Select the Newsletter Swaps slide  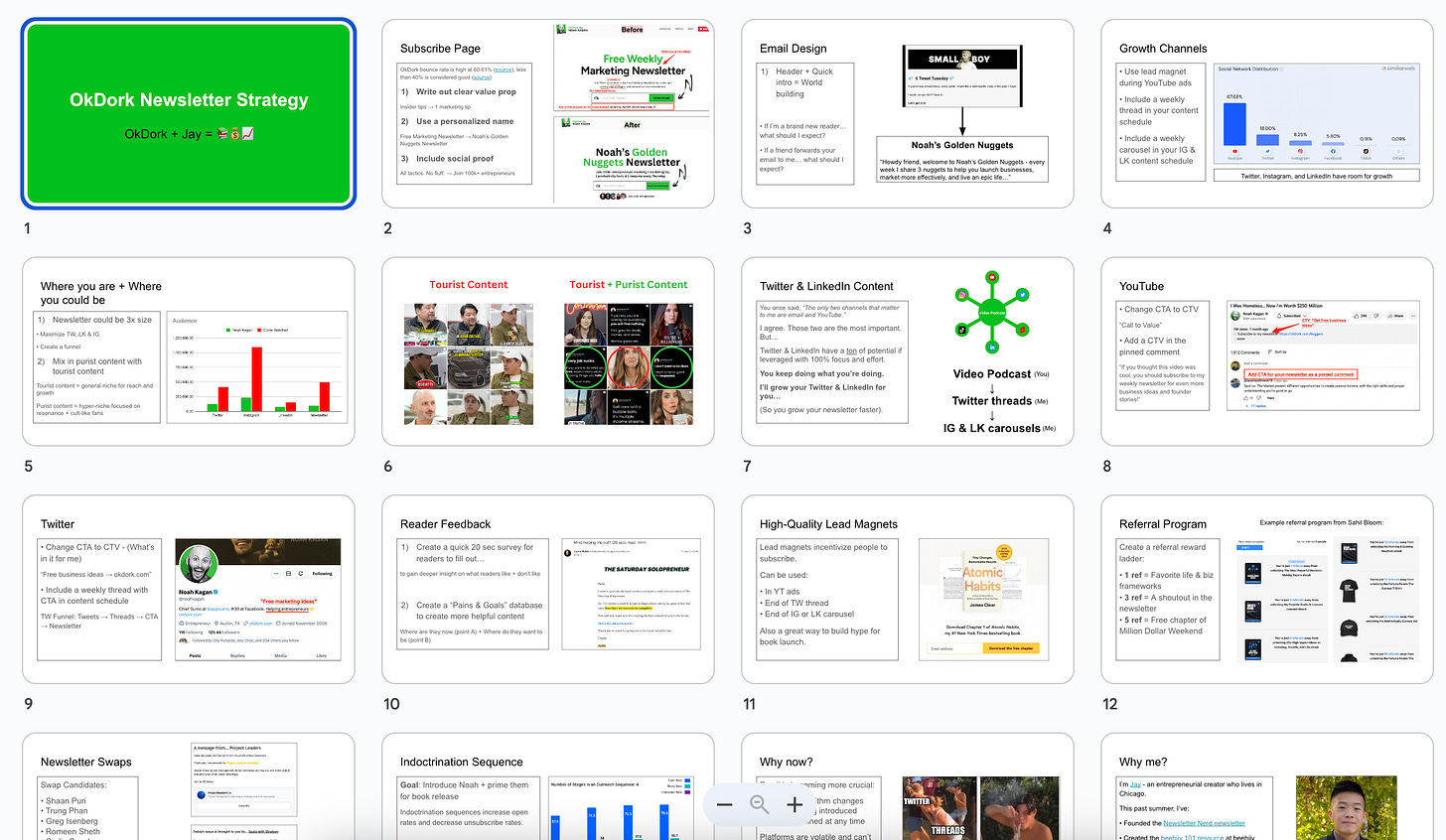click(x=189, y=787)
